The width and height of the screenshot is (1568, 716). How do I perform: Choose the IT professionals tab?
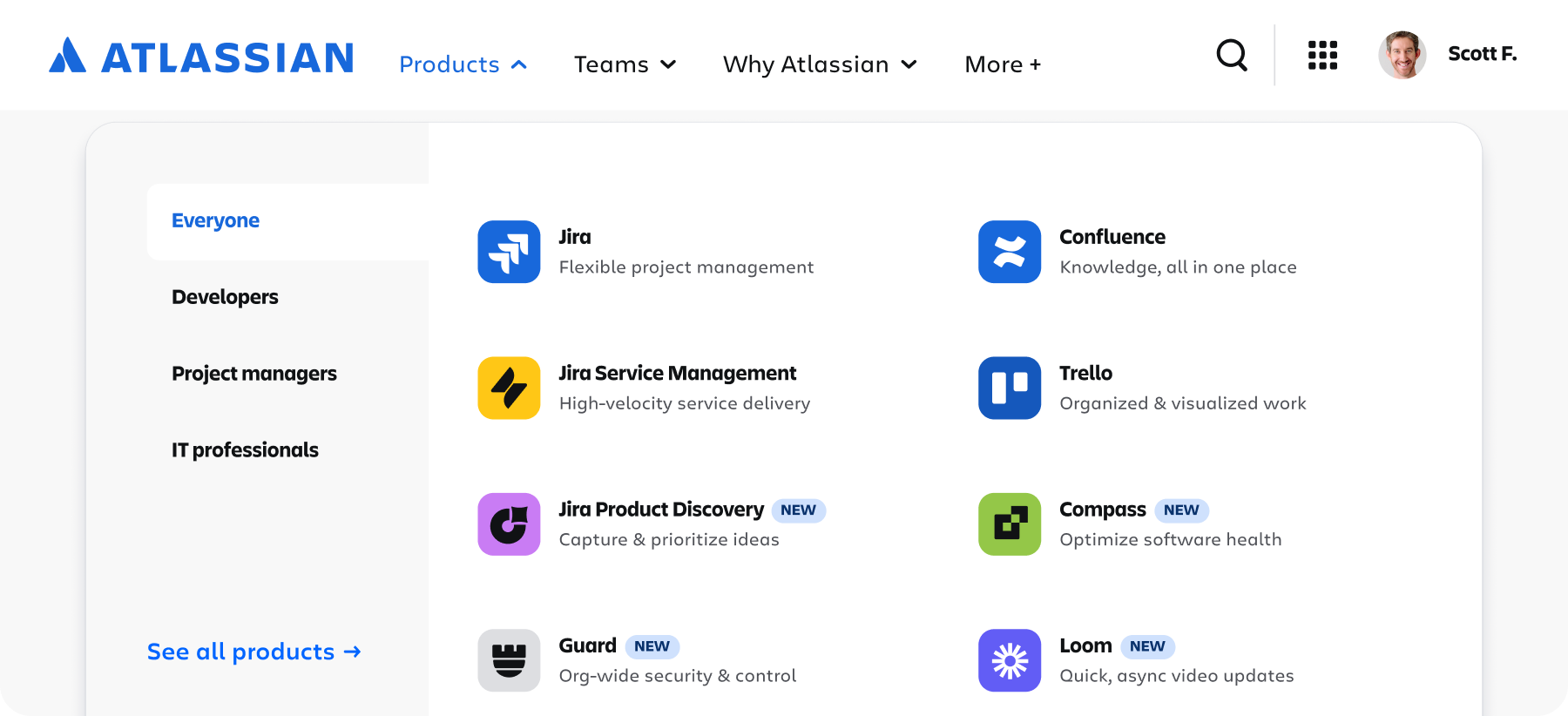[x=245, y=450]
